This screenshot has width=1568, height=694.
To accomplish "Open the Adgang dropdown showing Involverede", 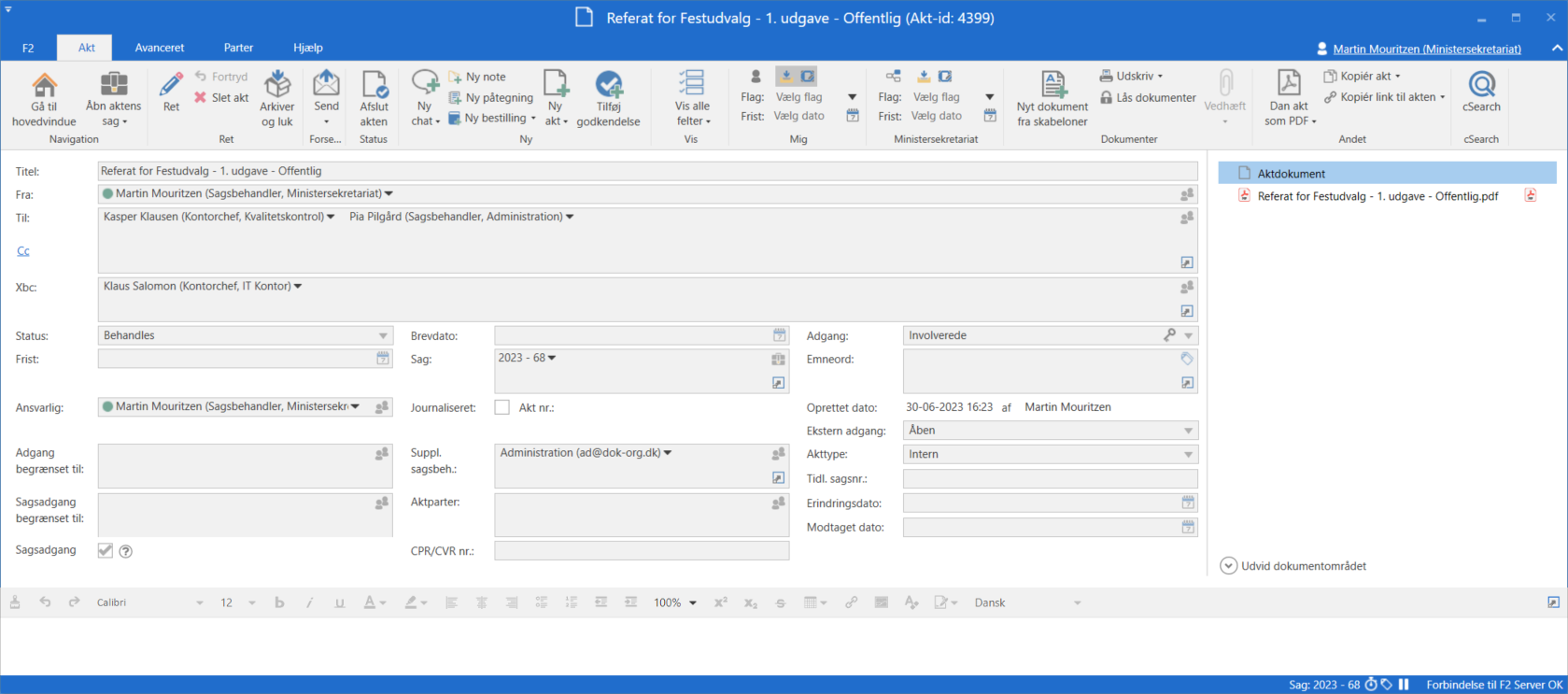I will [1050, 335].
